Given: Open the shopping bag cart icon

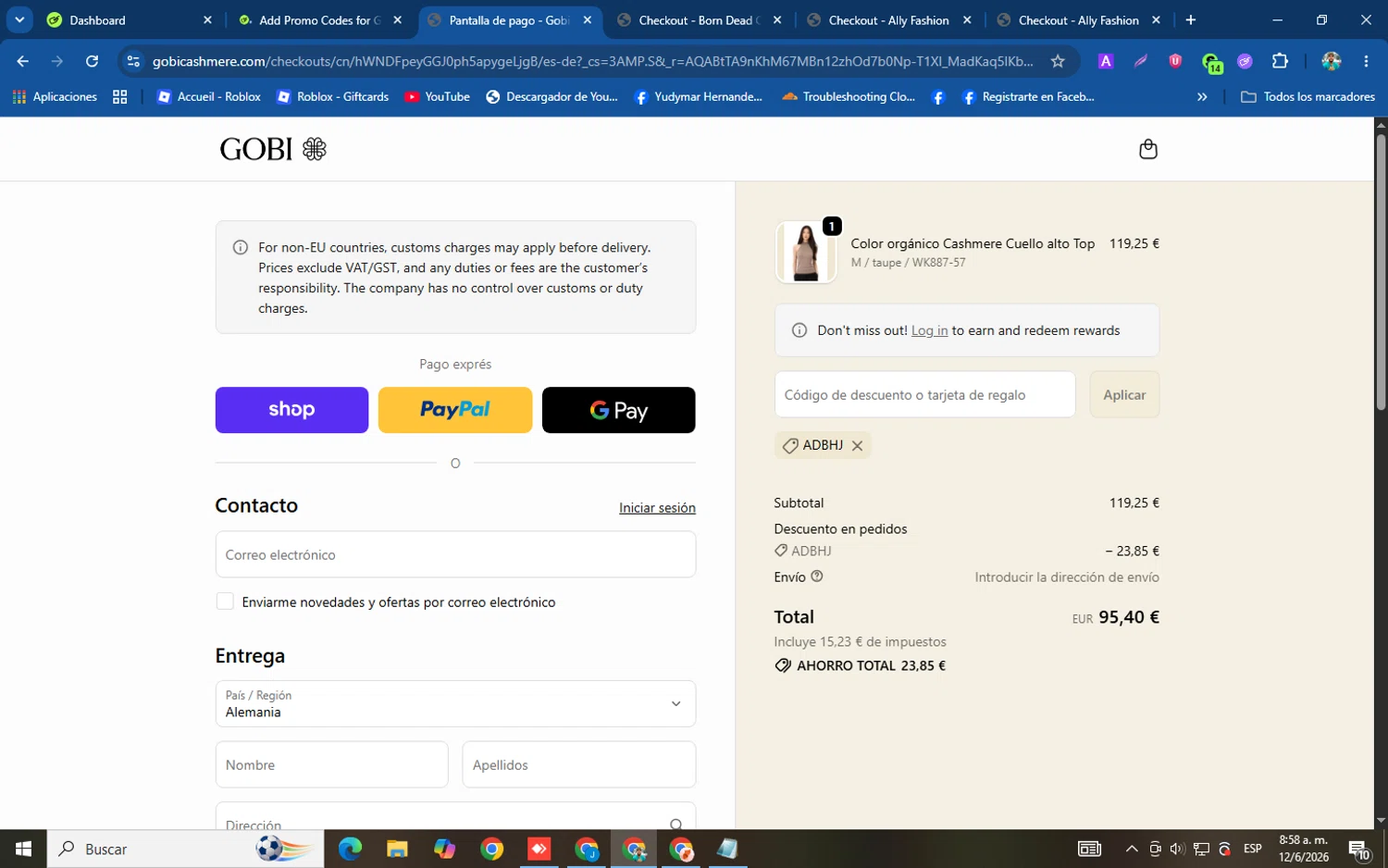Looking at the screenshot, I should [x=1147, y=149].
